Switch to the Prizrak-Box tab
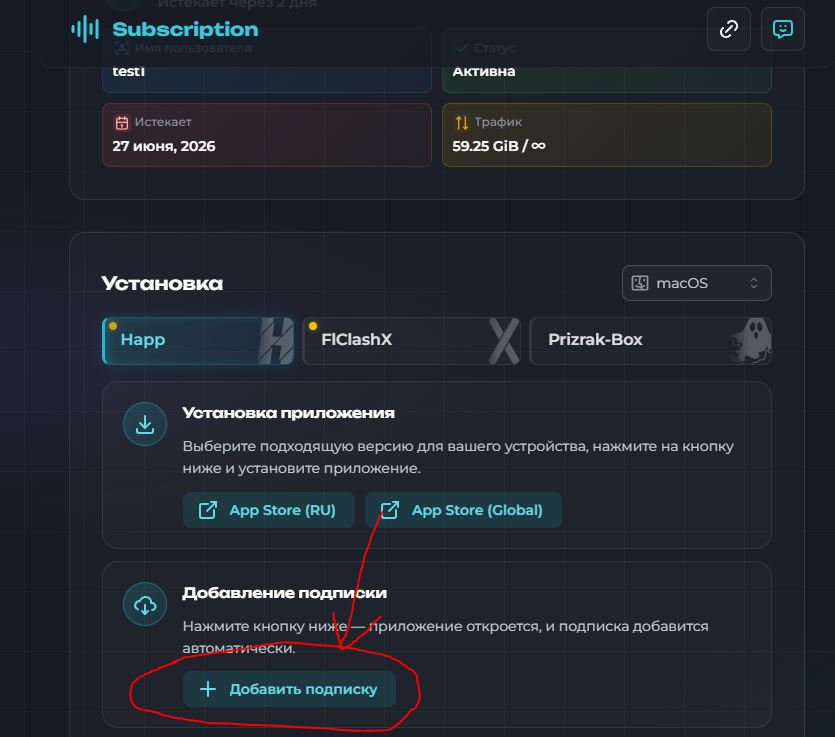Viewport: 835px width, 737px height. pyautogui.click(x=650, y=341)
